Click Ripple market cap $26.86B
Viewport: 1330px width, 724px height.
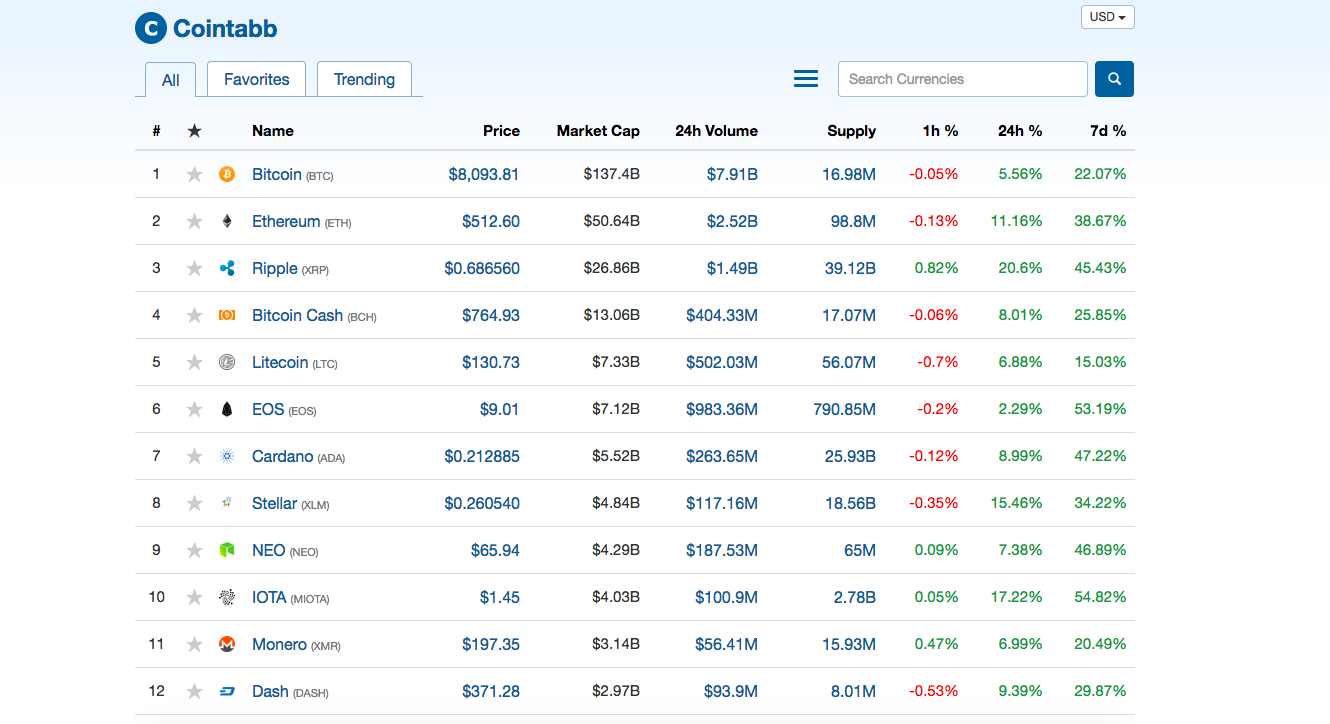click(x=612, y=268)
